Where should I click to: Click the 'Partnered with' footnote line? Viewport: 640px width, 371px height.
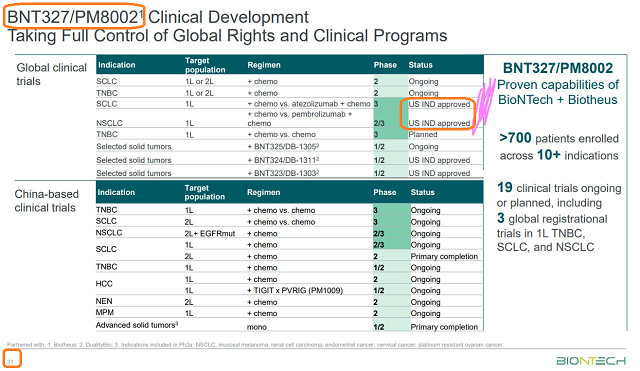pyautogui.click(x=256, y=345)
